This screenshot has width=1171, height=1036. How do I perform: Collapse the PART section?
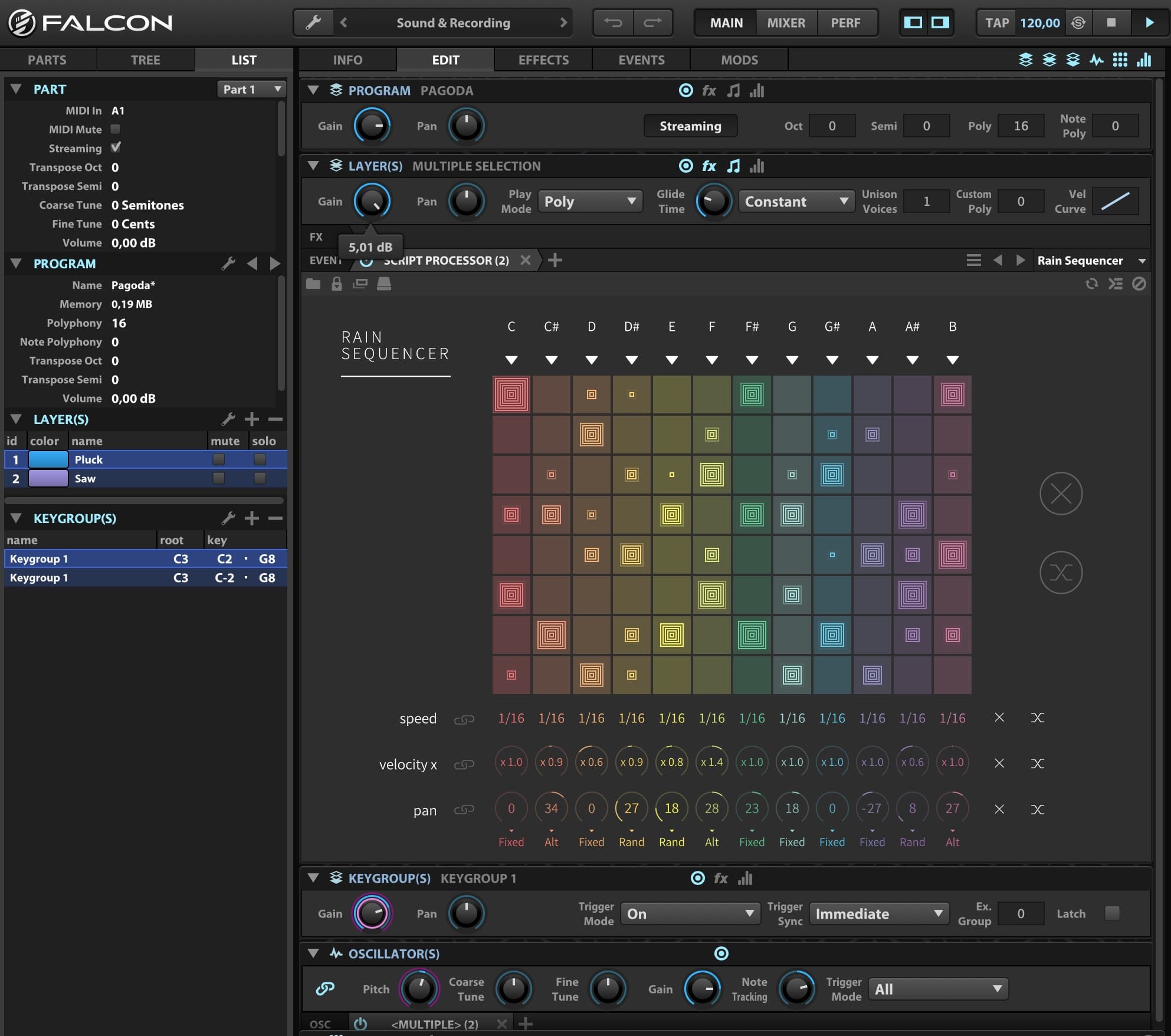(x=17, y=89)
